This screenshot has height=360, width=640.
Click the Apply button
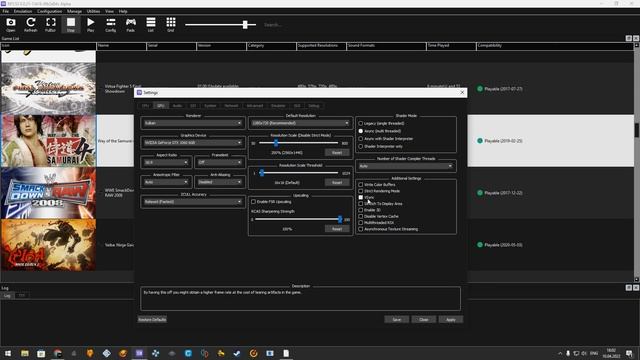[x=451, y=320]
